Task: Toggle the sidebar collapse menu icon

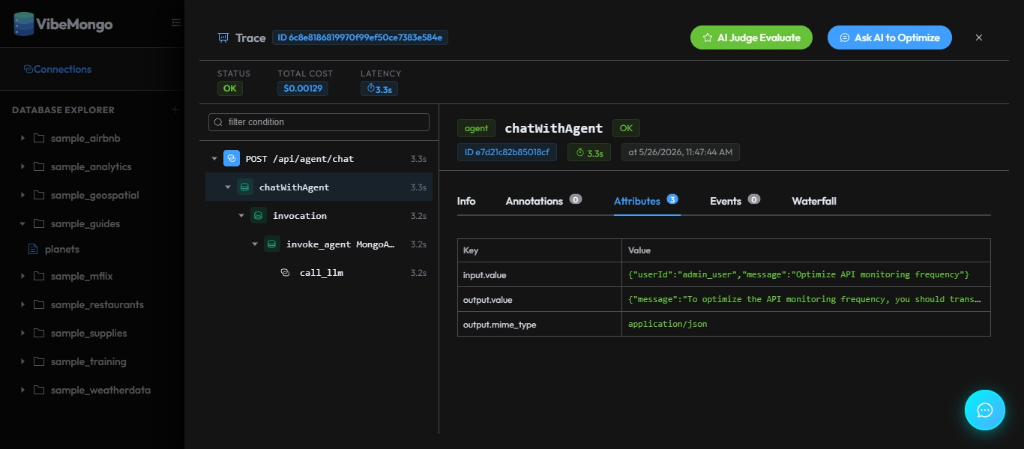Action: click(176, 23)
